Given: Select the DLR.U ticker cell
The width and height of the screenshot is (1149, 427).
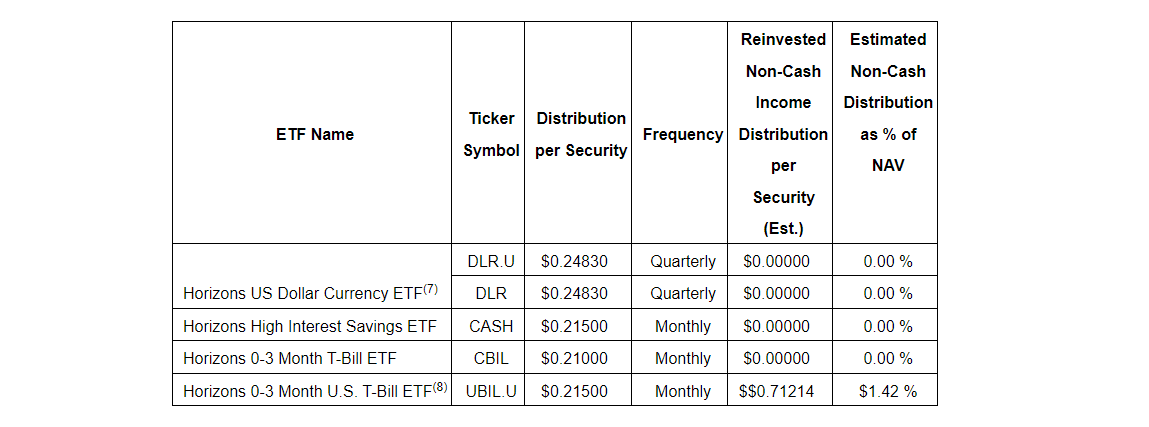Looking at the screenshot, I should coord(491,261).
